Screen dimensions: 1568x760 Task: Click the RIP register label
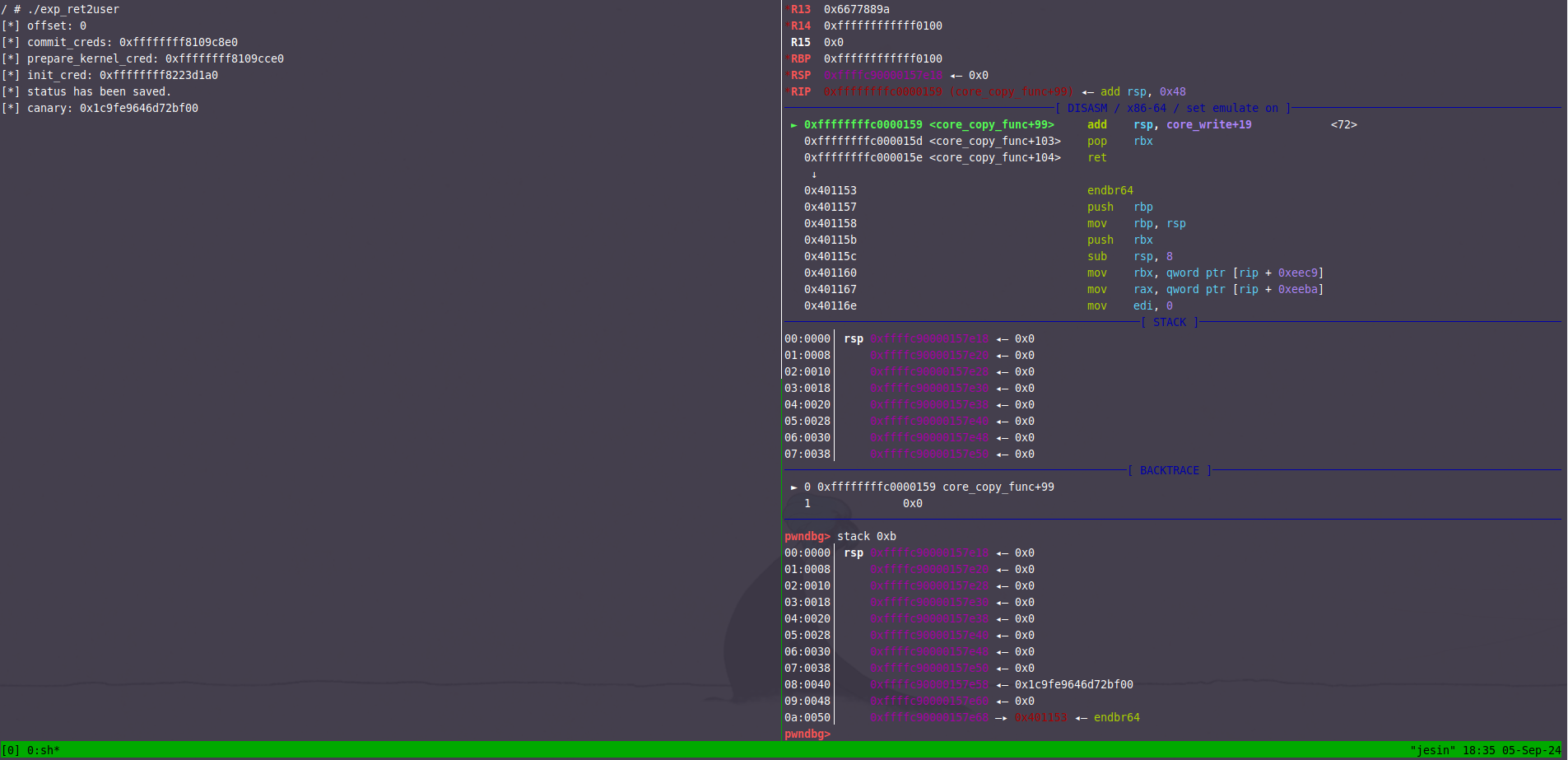(800, 91)
